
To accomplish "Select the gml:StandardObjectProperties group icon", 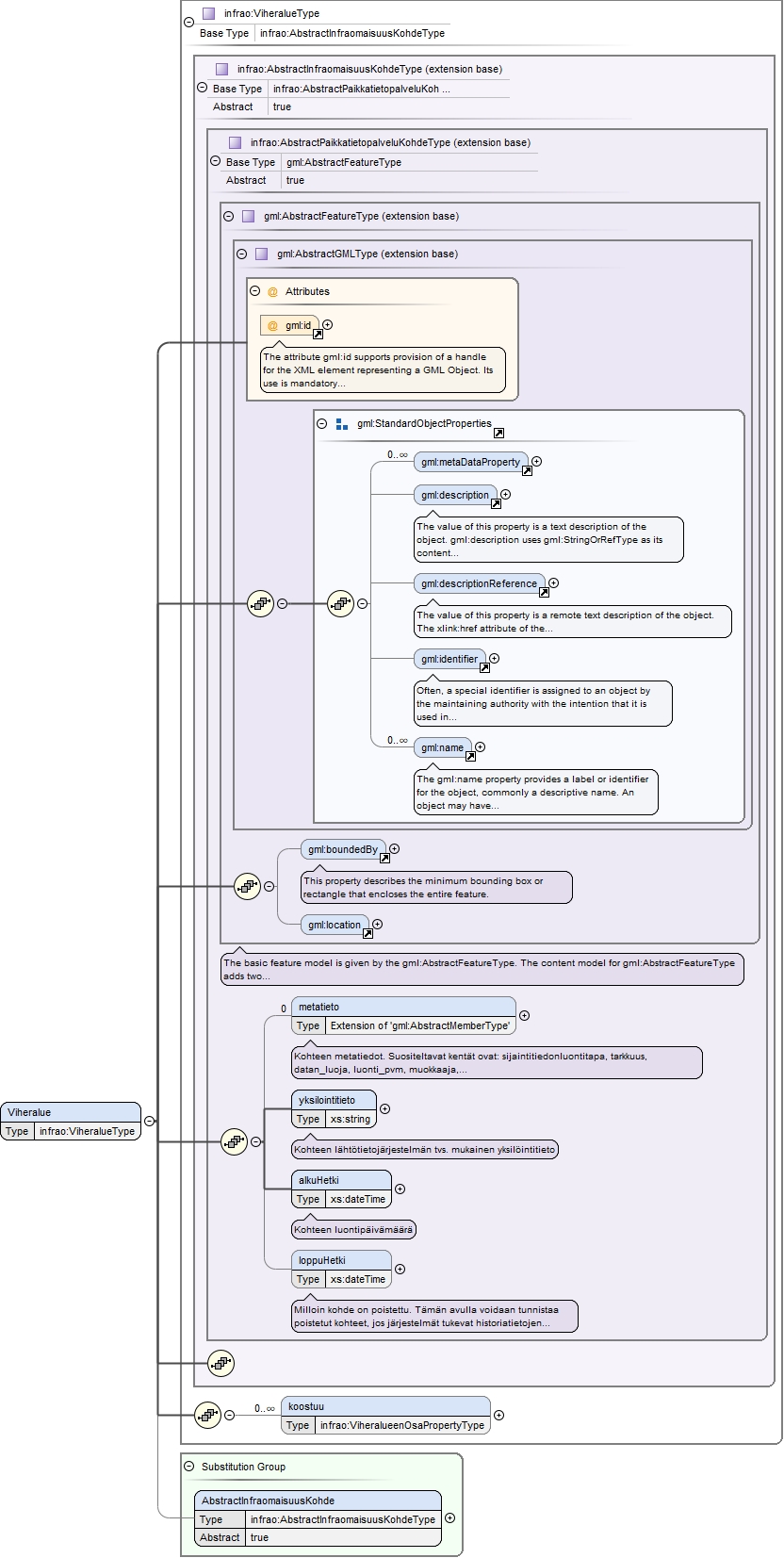I will [341, 423].
